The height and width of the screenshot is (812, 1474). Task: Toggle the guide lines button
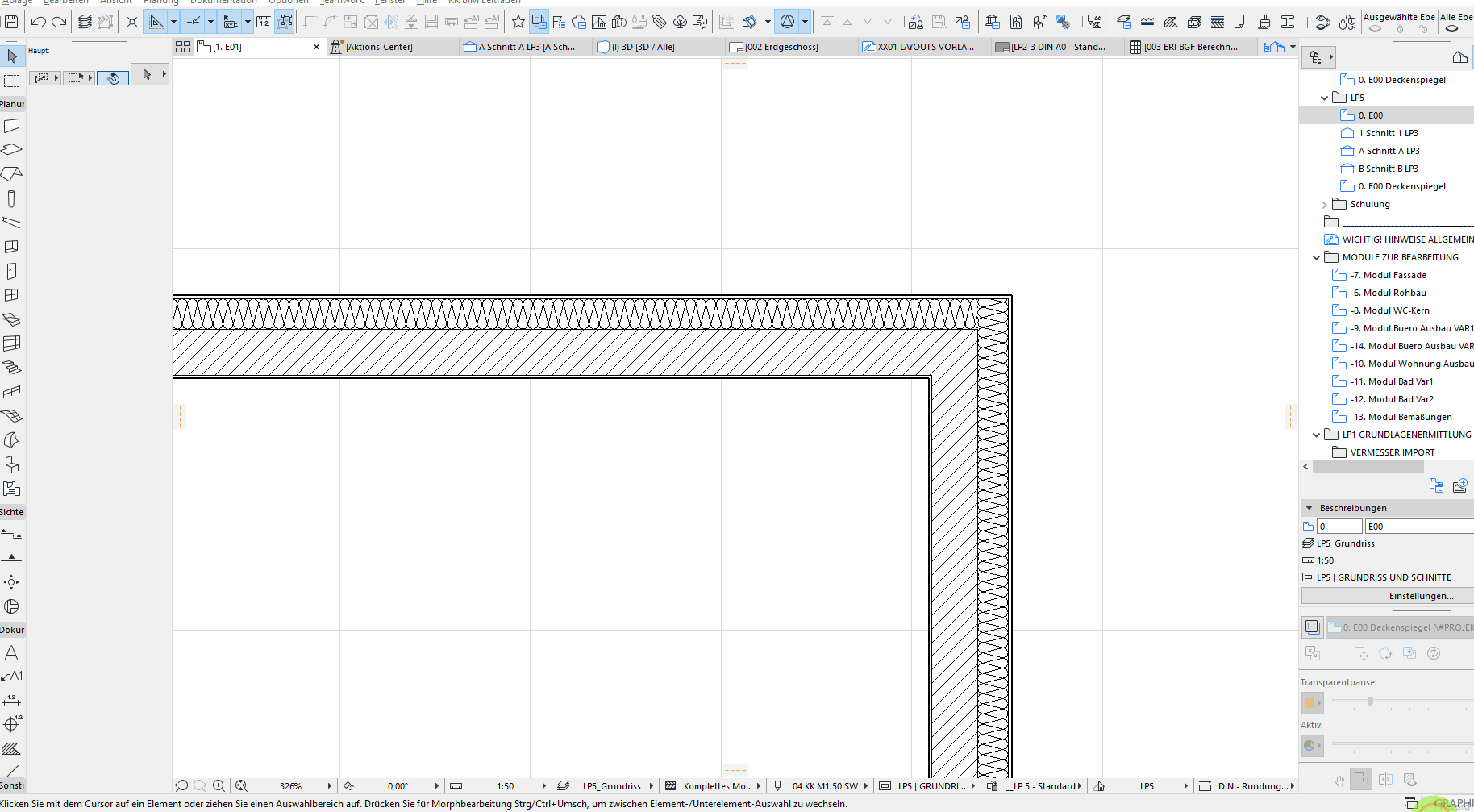click(x=156, y=22)
